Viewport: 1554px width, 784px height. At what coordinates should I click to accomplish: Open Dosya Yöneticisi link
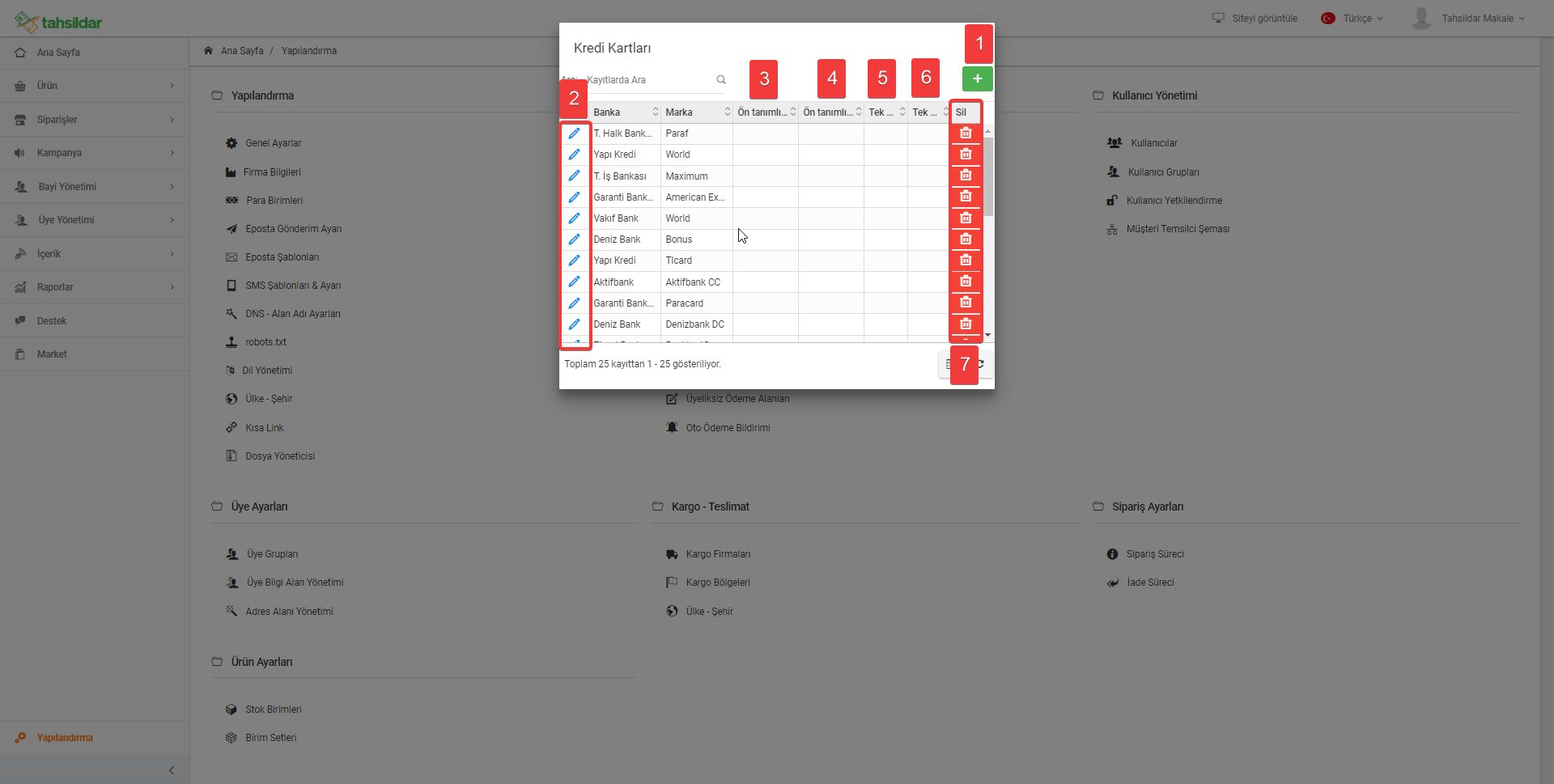(280, 456)
